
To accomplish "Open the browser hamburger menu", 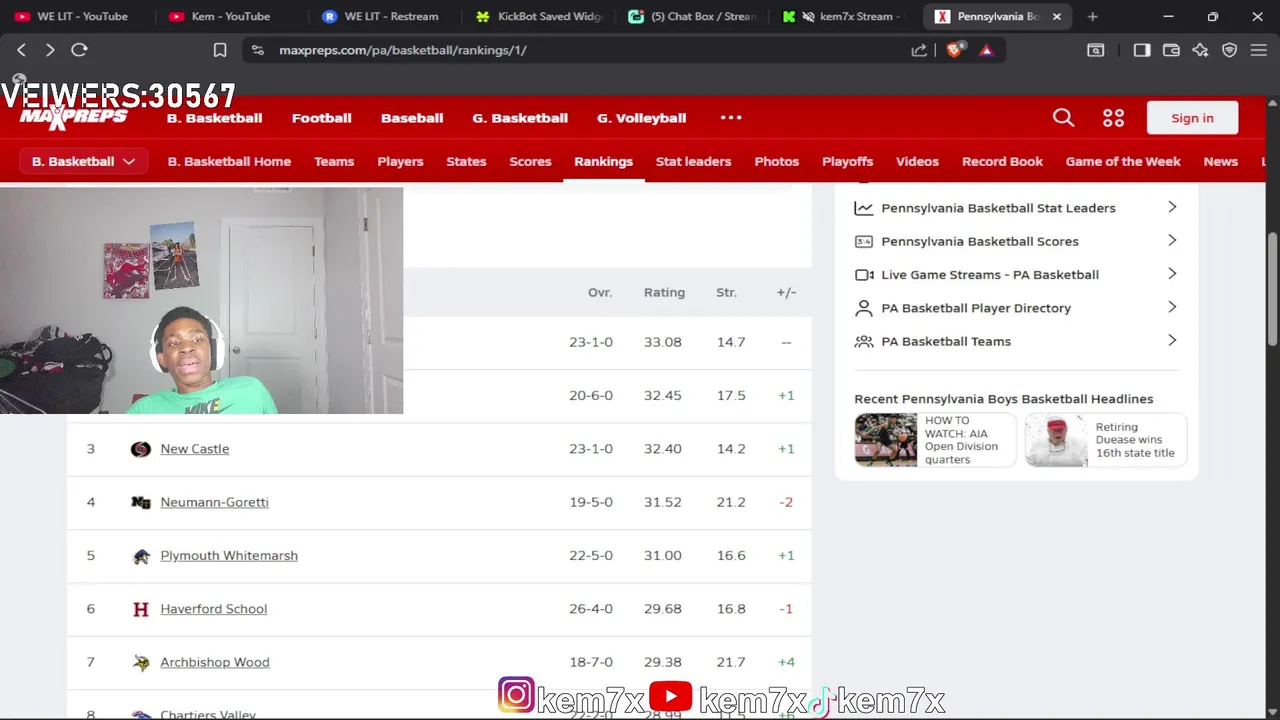I will (x=1259, y=50).
